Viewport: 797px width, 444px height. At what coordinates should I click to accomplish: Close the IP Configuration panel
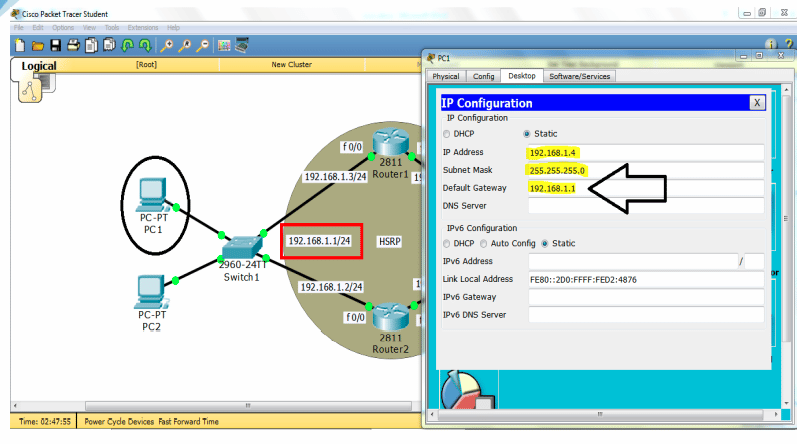click(757, 103)
